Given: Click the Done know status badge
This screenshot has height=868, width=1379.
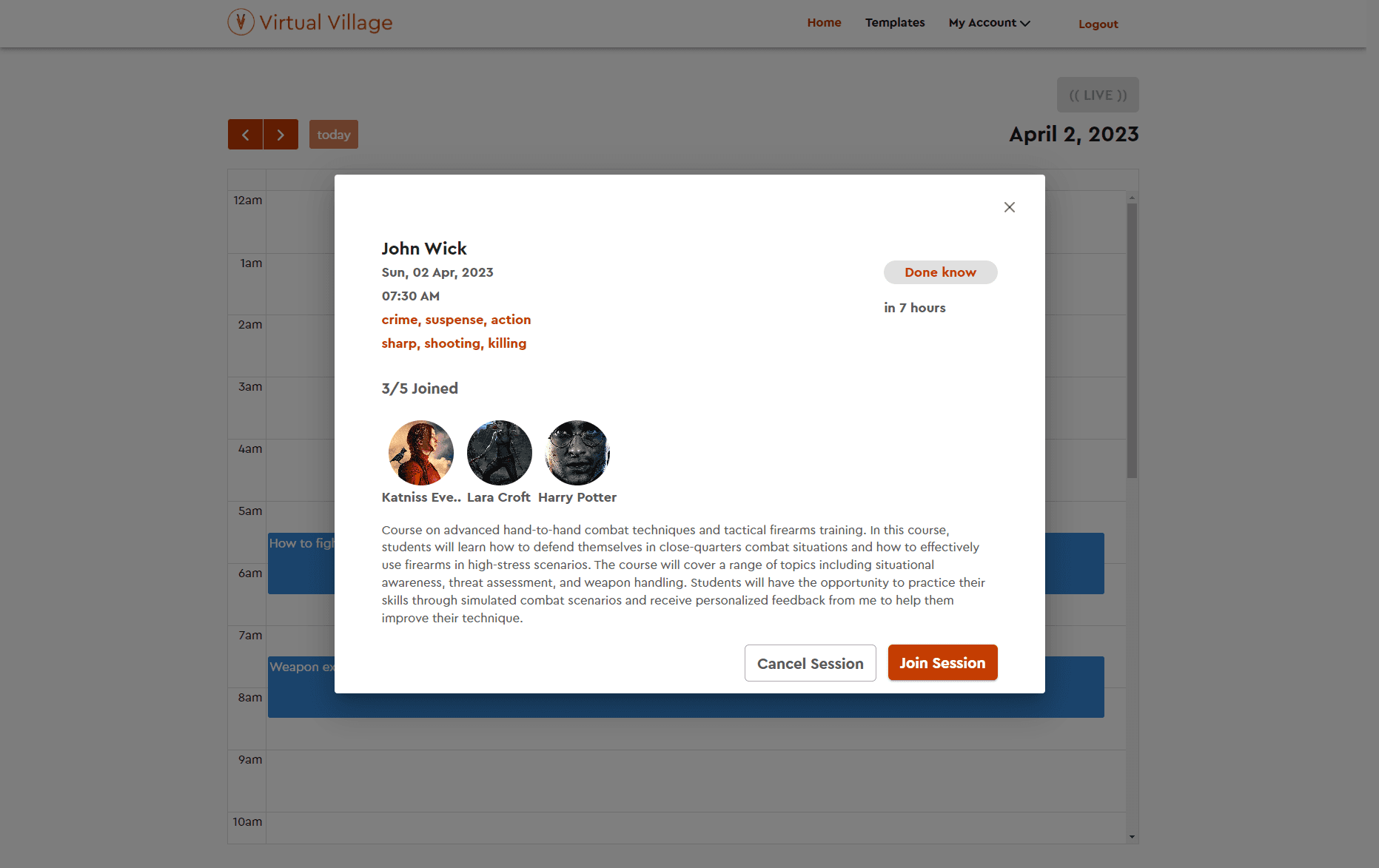Looking at the screenshot, I should 940,272.
